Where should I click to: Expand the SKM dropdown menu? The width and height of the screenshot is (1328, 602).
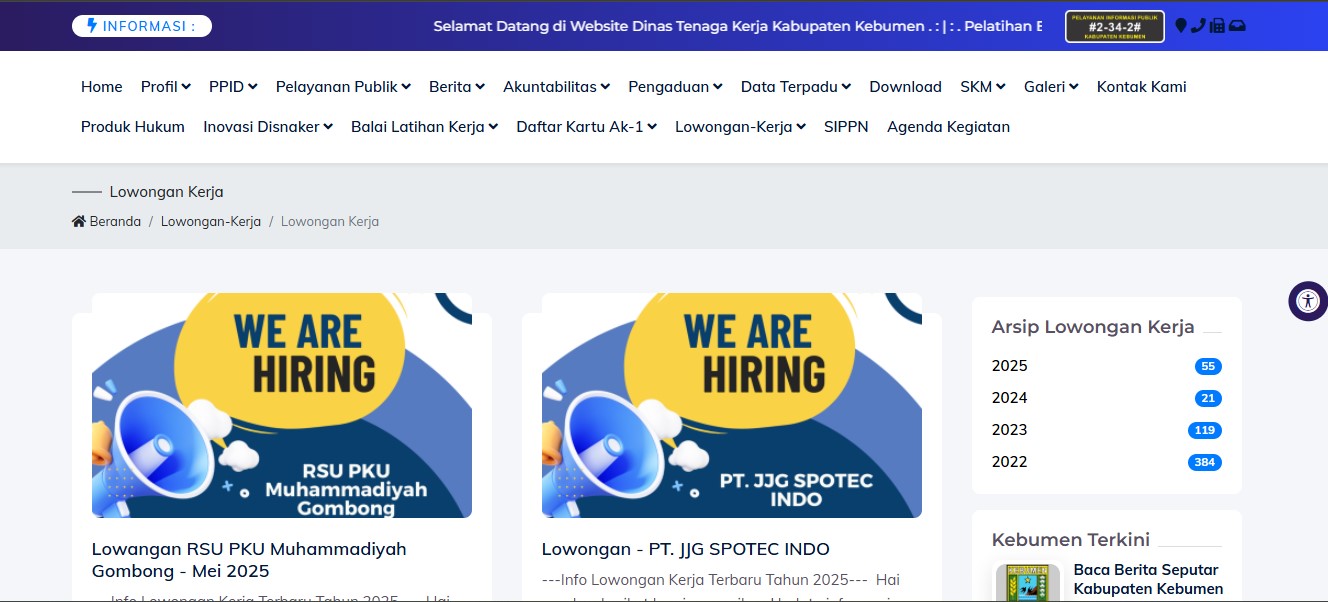pyautogui.click(x=983, y=87)
